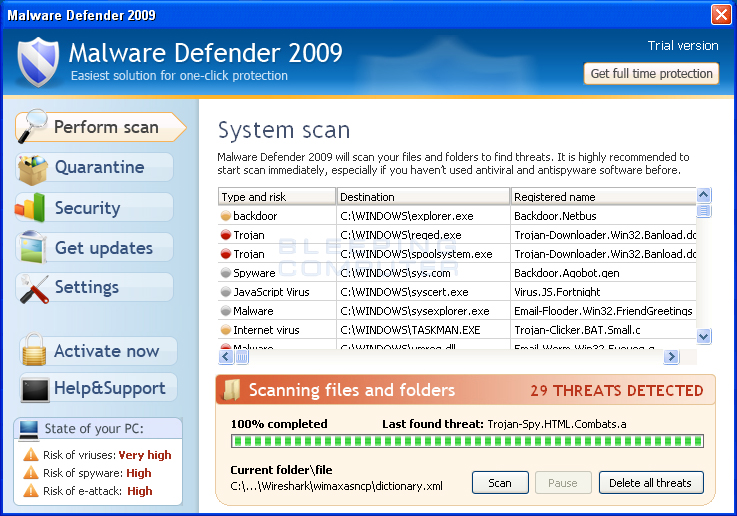Image resolution: width=737 pixels, height=516 pixels.
Task: Click the dictionary.xml current file path
Action: tap(337, 486)
